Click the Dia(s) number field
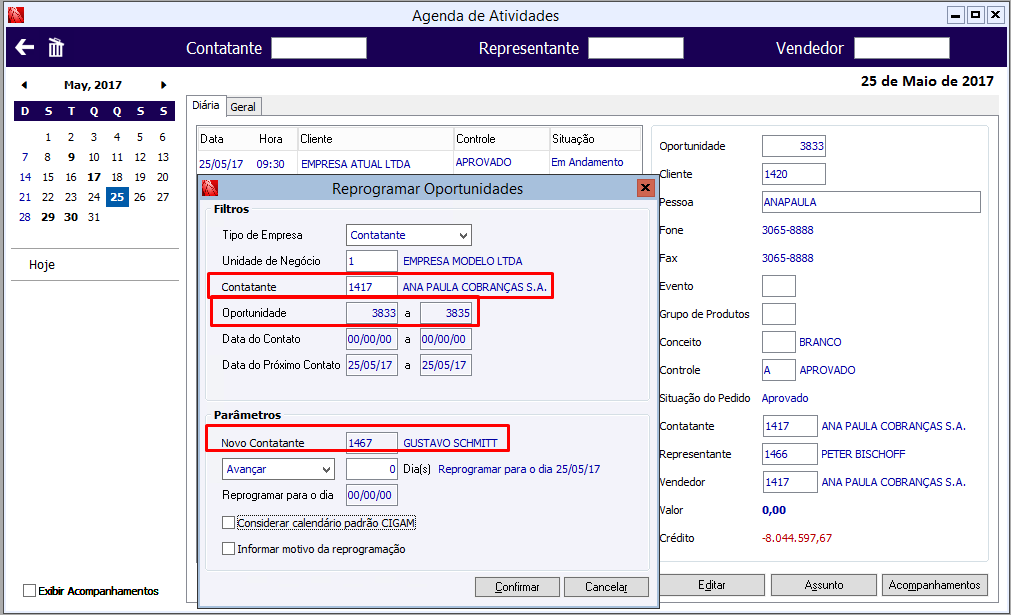1011x615 pixels. [x=372, y=469]
